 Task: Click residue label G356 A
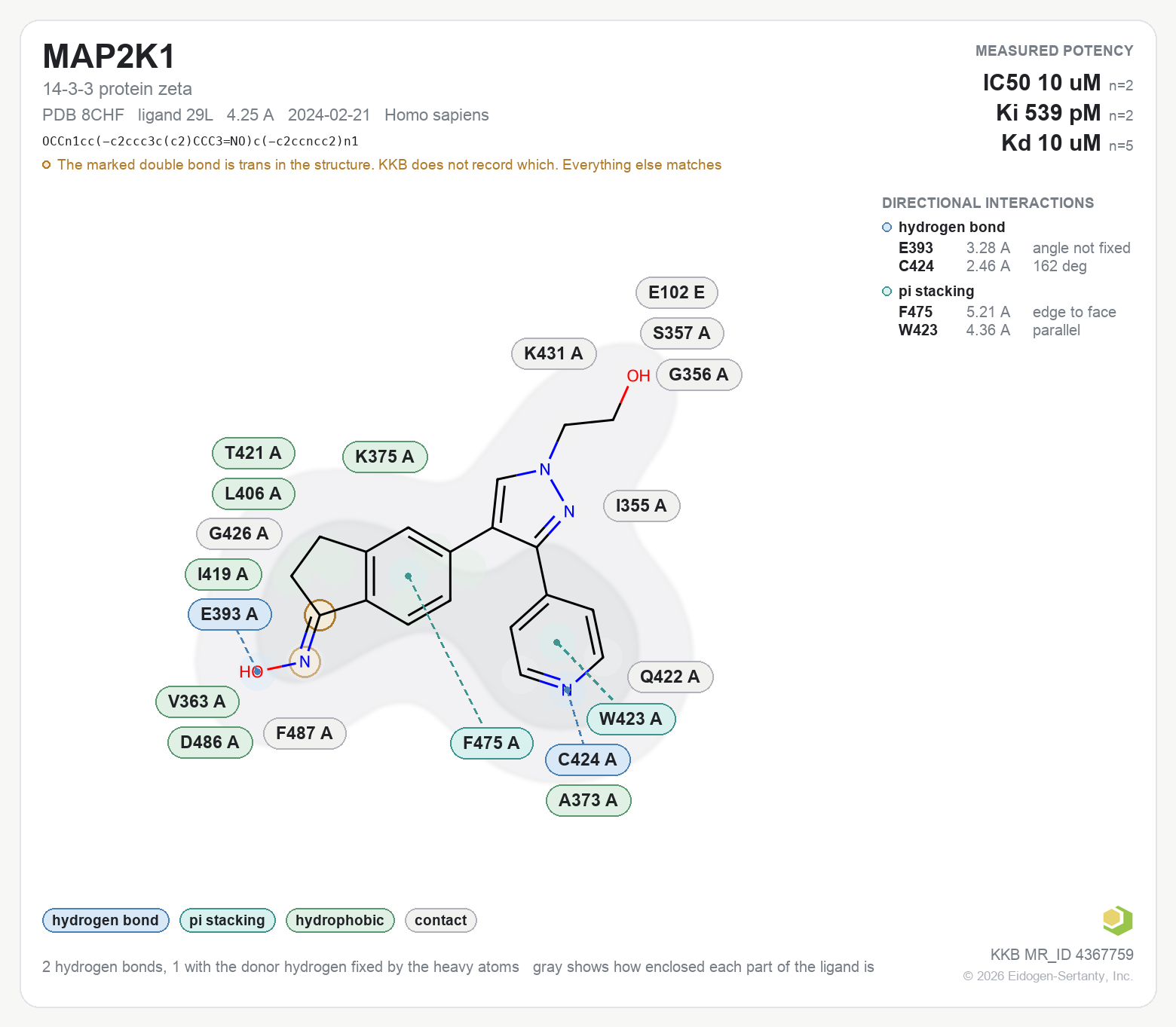click(x=699, y=374)
